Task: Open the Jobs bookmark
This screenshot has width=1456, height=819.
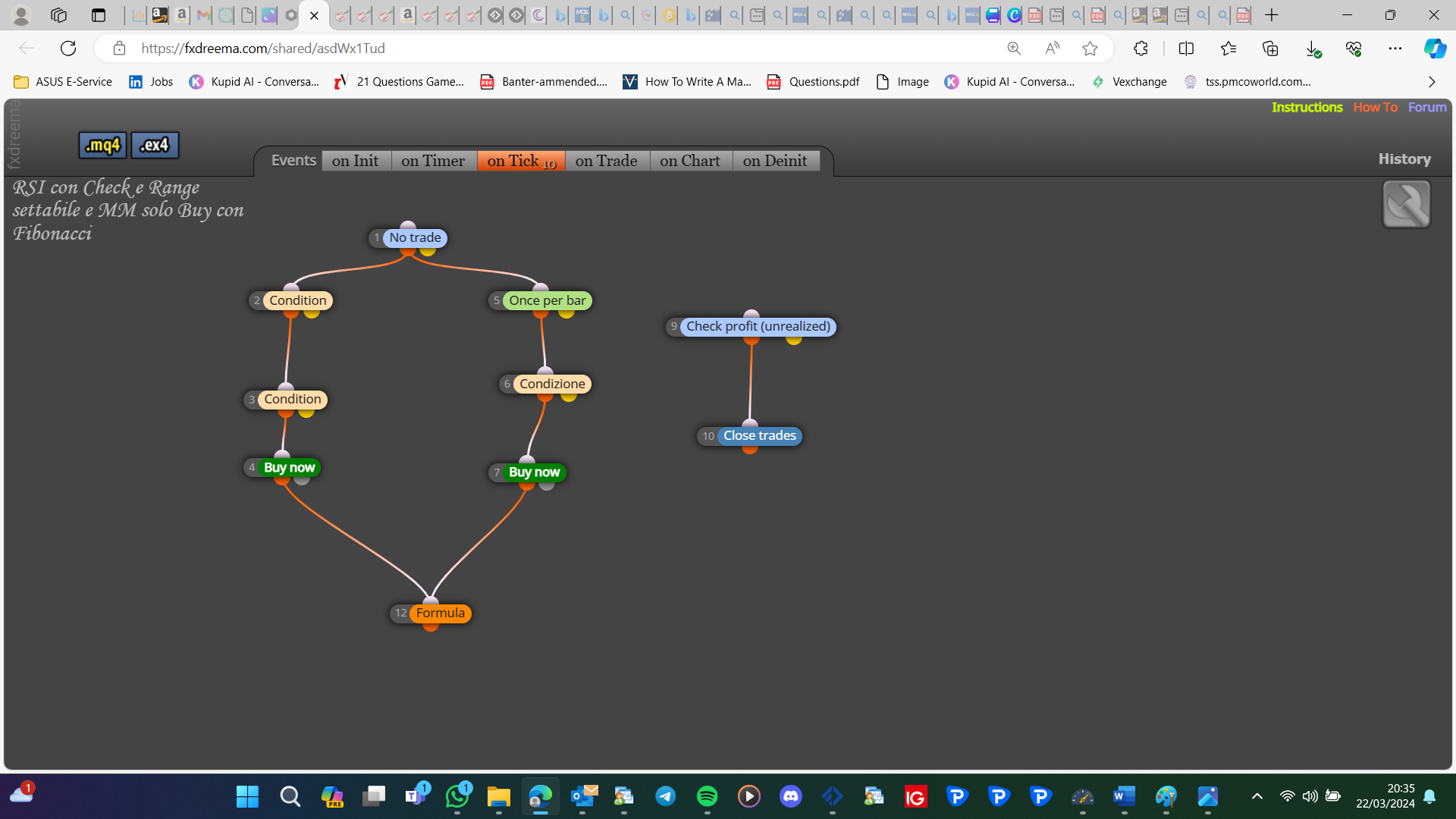Action: (x=151, y=82)
